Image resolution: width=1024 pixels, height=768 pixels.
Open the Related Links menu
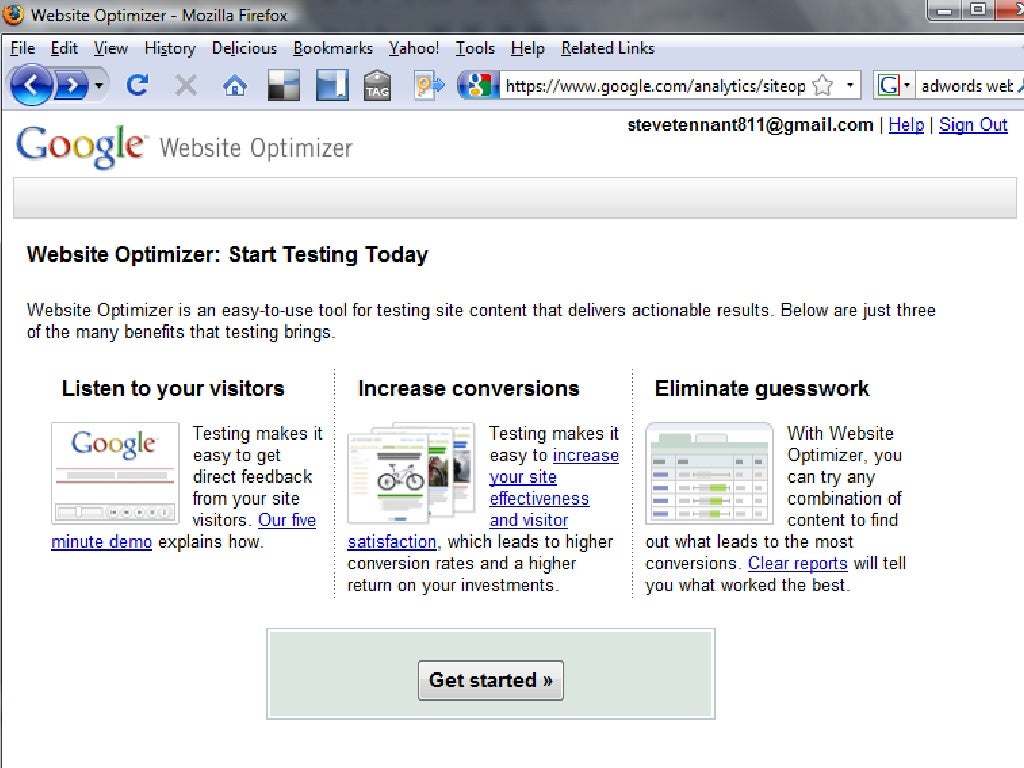pyautogui.click(x=607, y=48)
